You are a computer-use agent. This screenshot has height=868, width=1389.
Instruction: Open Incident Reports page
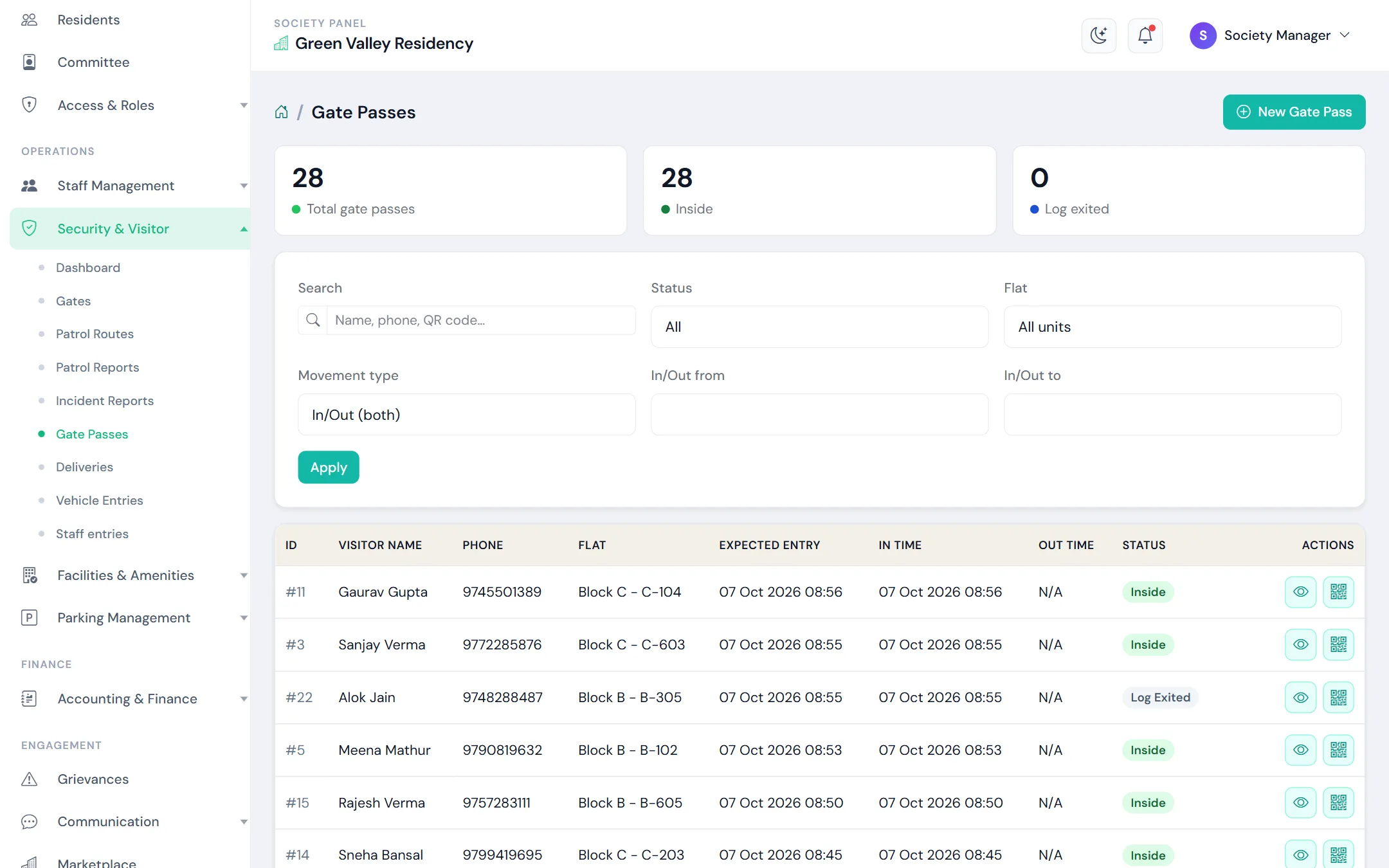click(105, 401)
